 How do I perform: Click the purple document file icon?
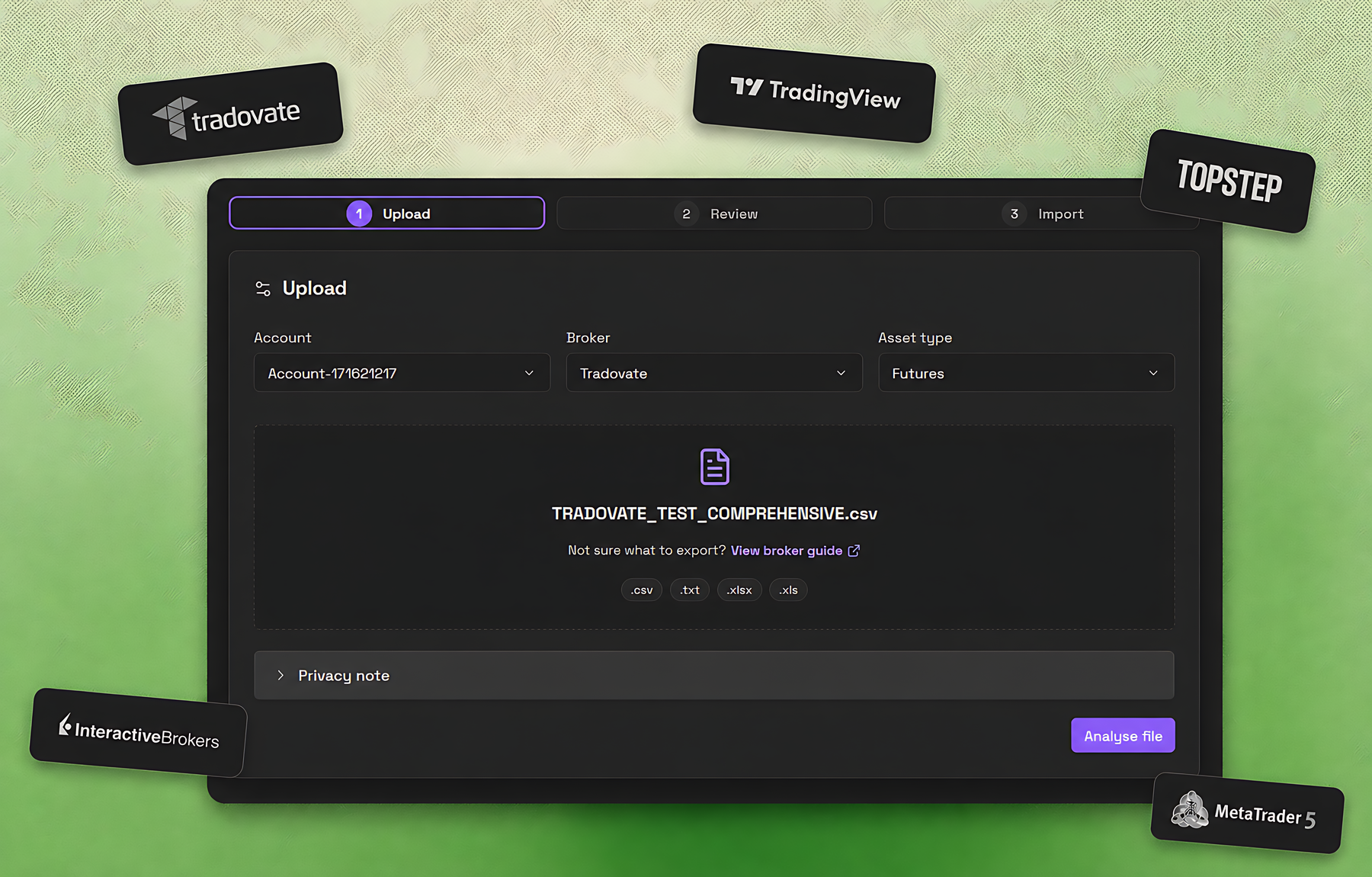tap(715, 467)
